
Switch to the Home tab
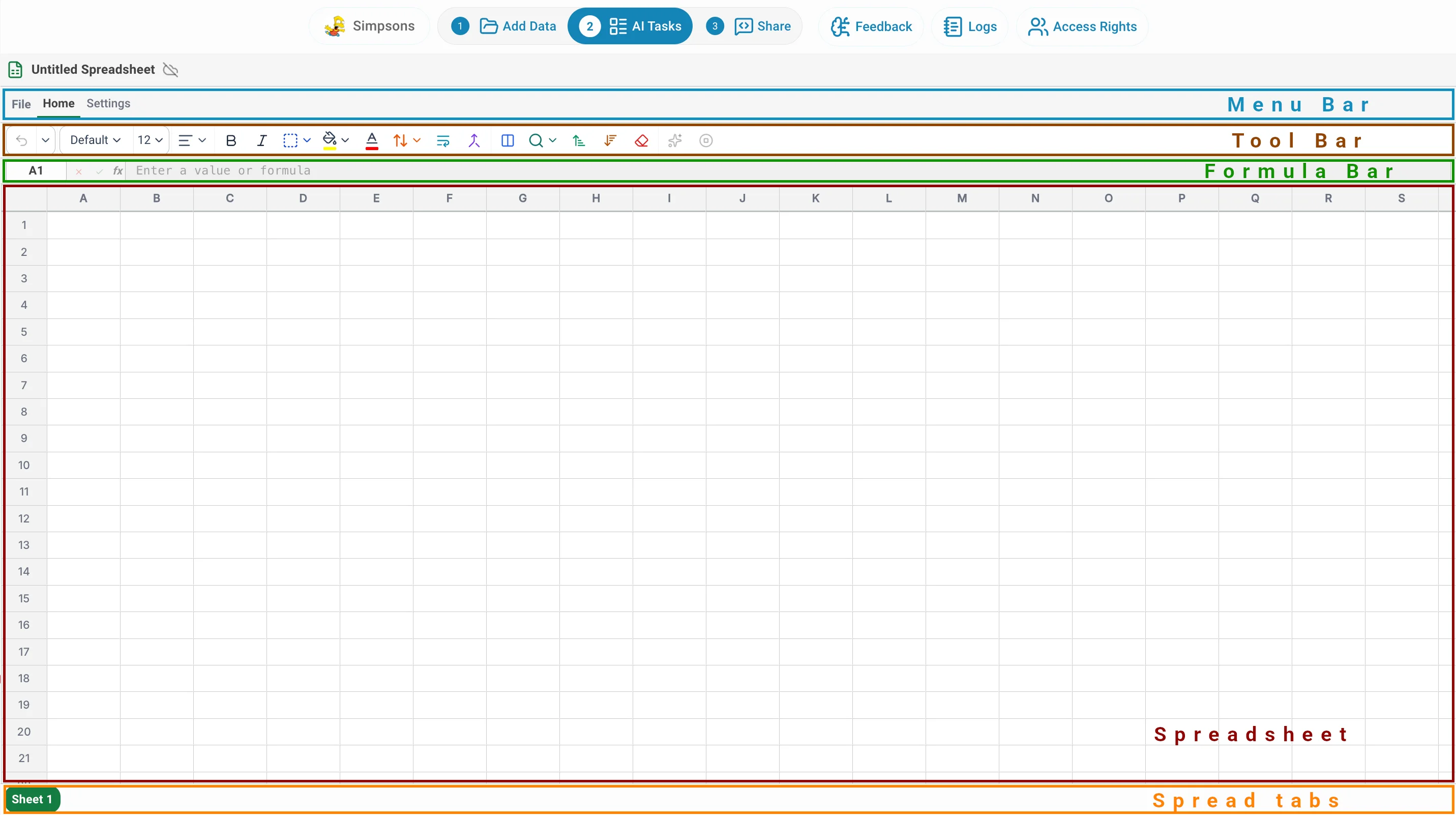tap(59, 103)
